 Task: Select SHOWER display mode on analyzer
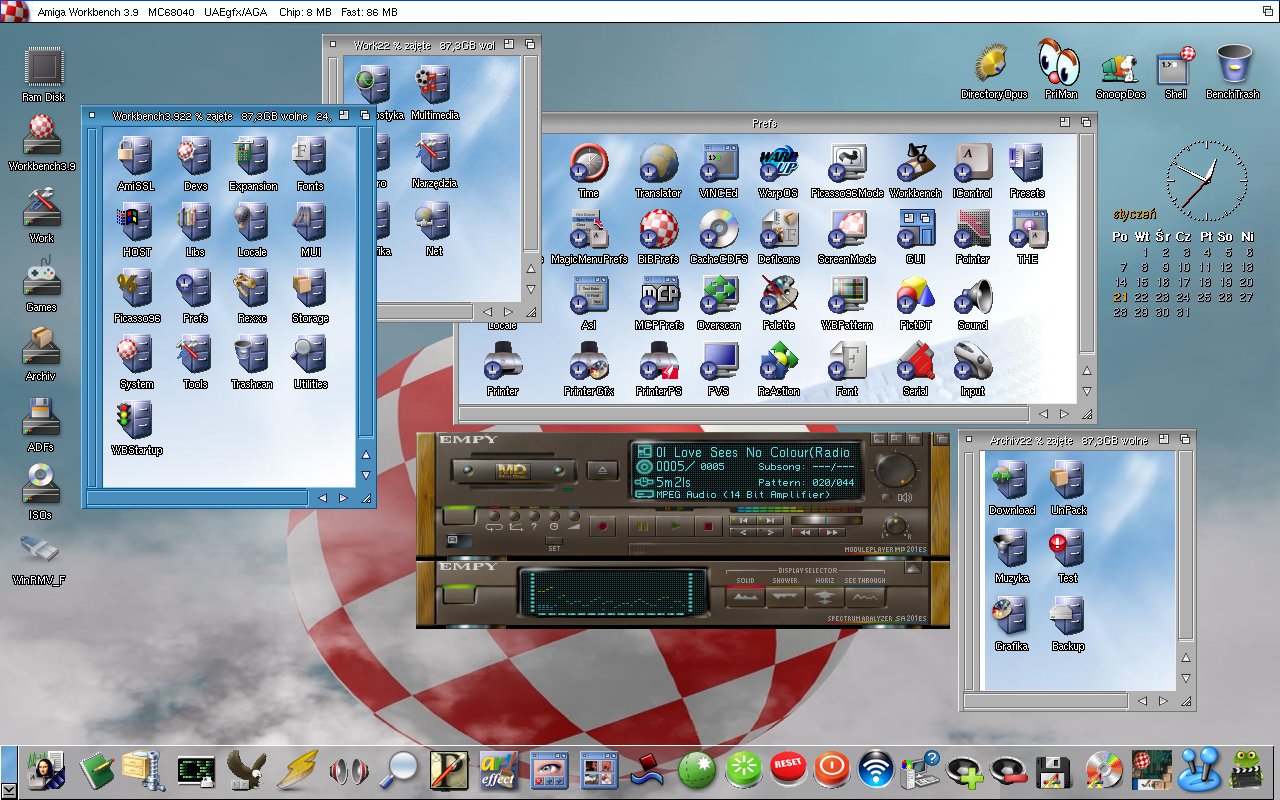coord(785,597)
